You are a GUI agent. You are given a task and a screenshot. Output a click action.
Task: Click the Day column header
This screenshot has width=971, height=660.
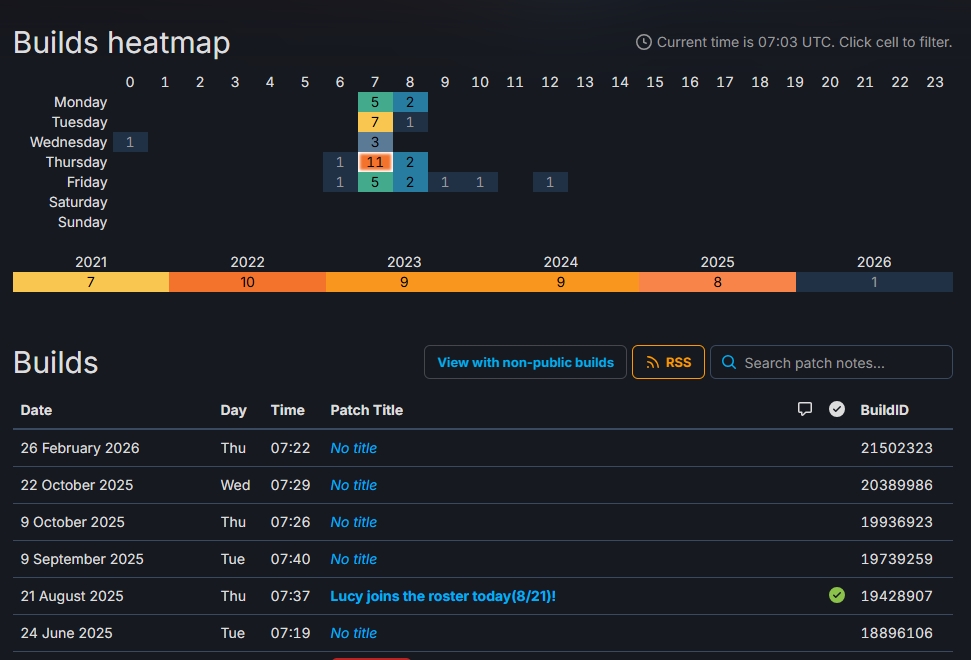(x=233, y=410)
